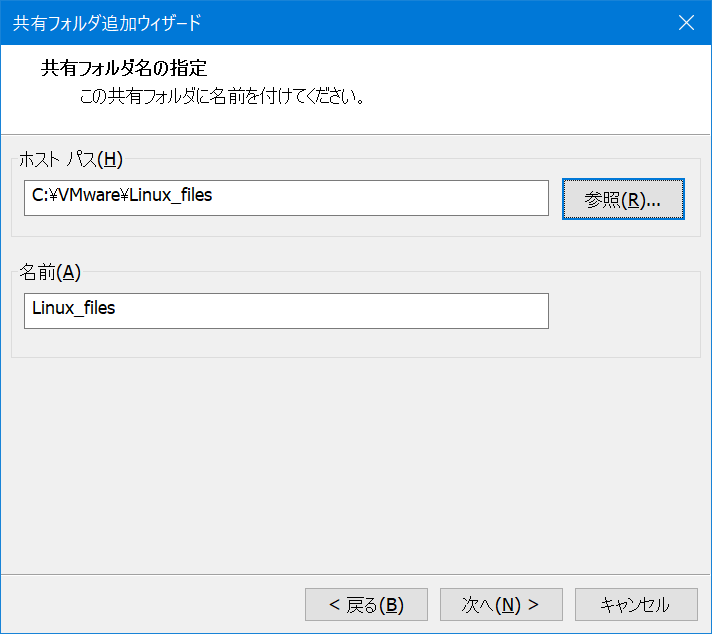The width and height of the screenshot is (712, 634).
Task: Go back with the < 戻る(B) button
Action: [366, 604]
